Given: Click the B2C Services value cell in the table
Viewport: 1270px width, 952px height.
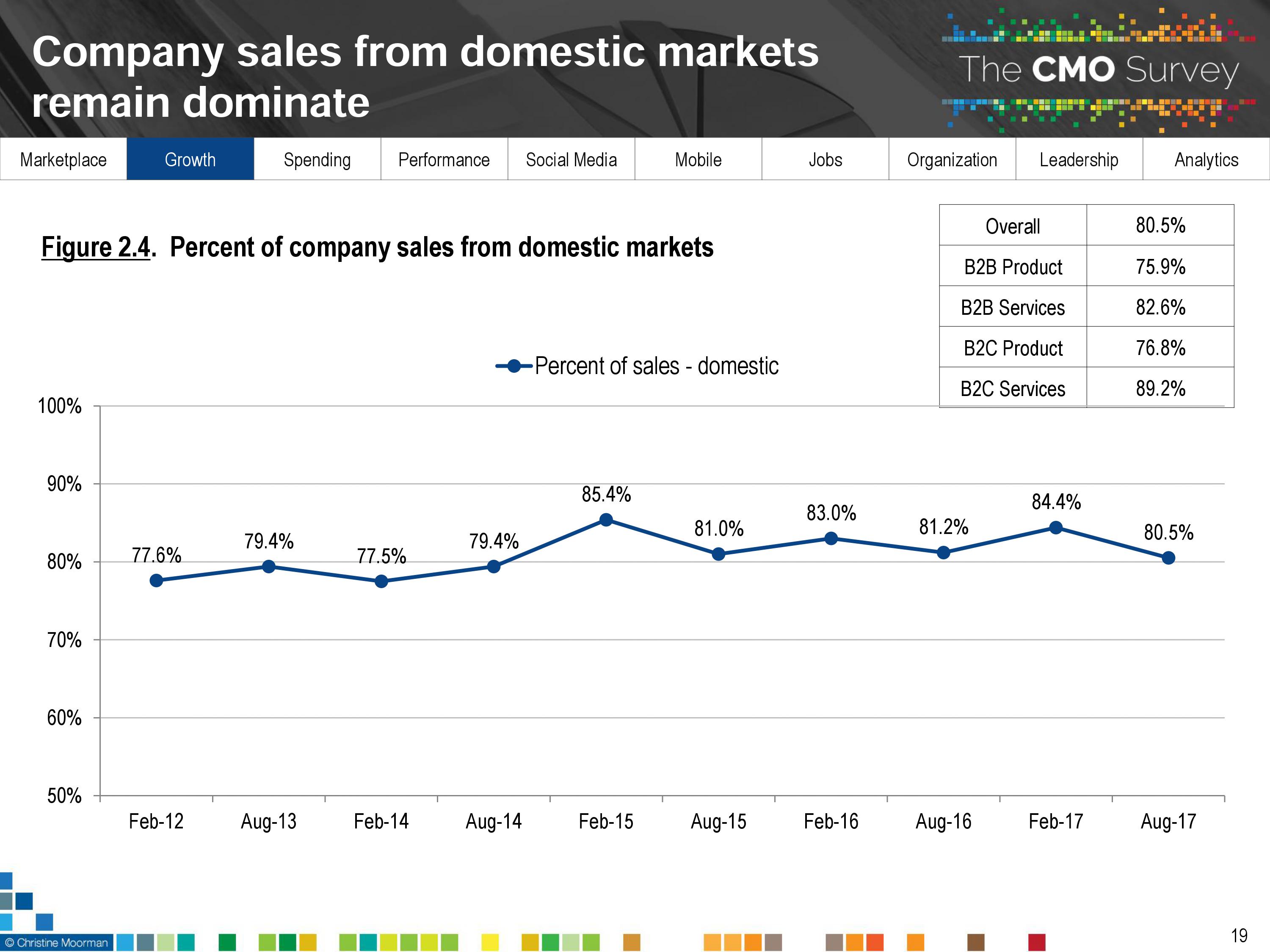Looking at the screenshot, I should 1160,388.
